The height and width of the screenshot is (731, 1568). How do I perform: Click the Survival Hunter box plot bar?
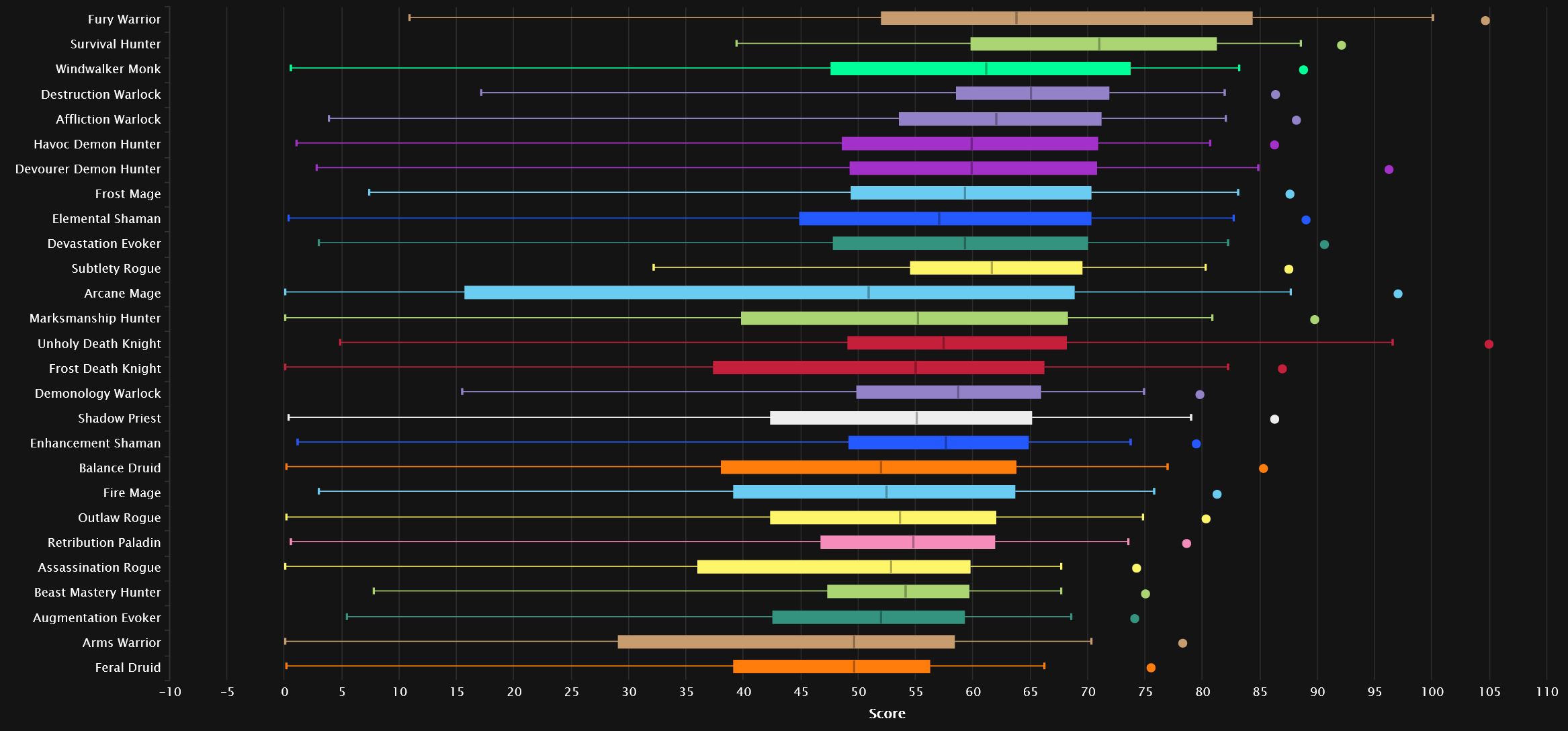click(x=1094, y=44)
